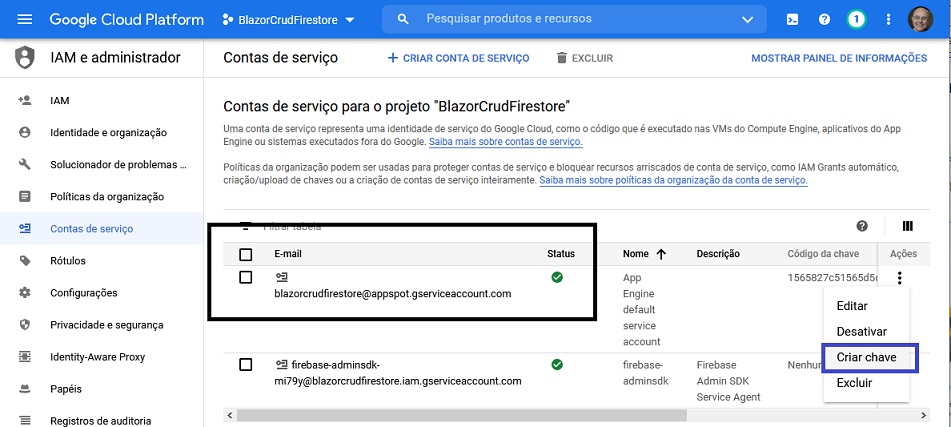Open Saiba mais sobre contas de serviço link
Image resolution: width=951 pixels, height=427 pixels.
(506, 143)
